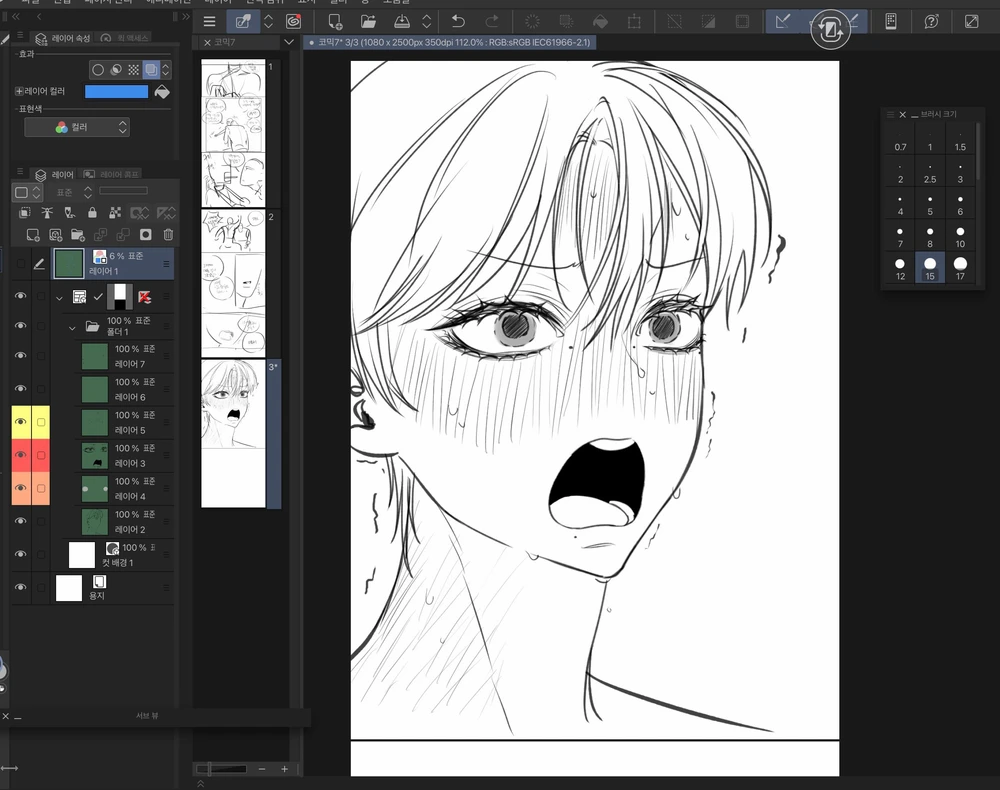Open the page manager 코믹7 dropdown arrow
The image size is (1000, 790).
[x=289, y=42]
